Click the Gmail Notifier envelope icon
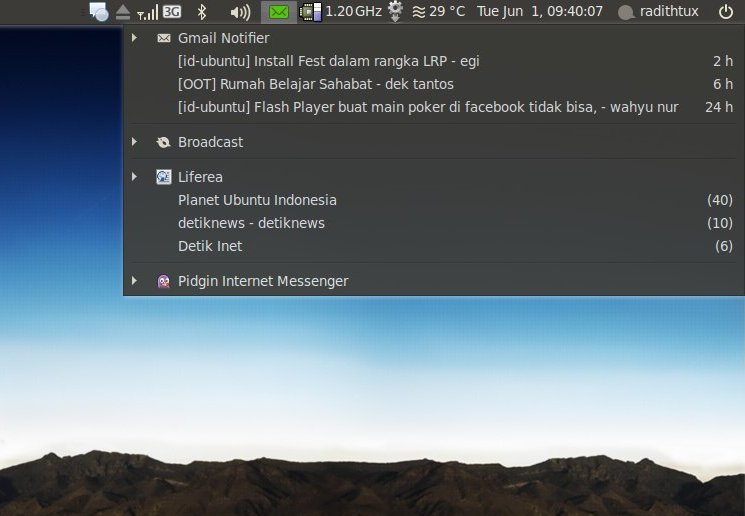 click(163, 38)
